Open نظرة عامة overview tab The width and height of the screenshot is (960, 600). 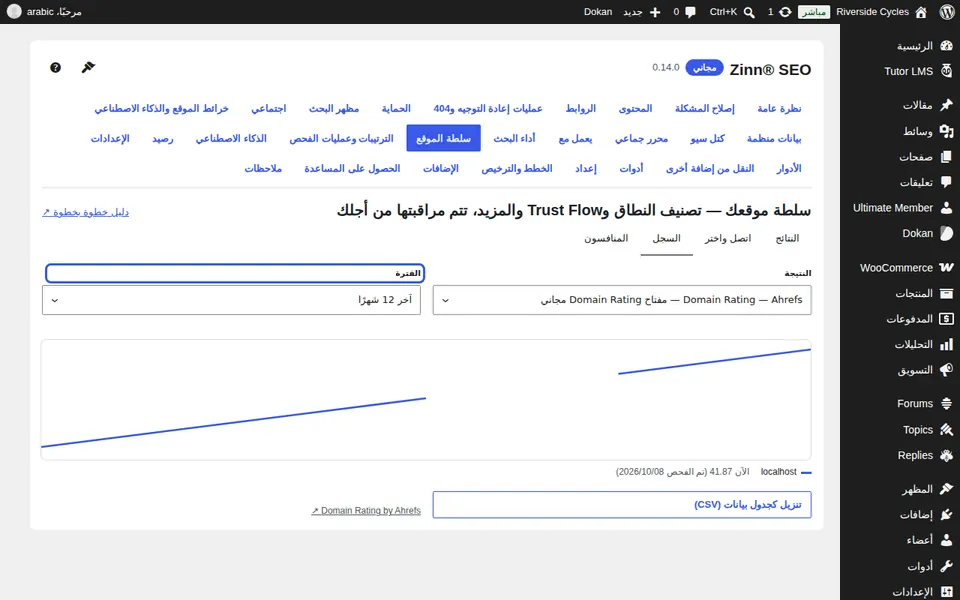pos(779,108)
